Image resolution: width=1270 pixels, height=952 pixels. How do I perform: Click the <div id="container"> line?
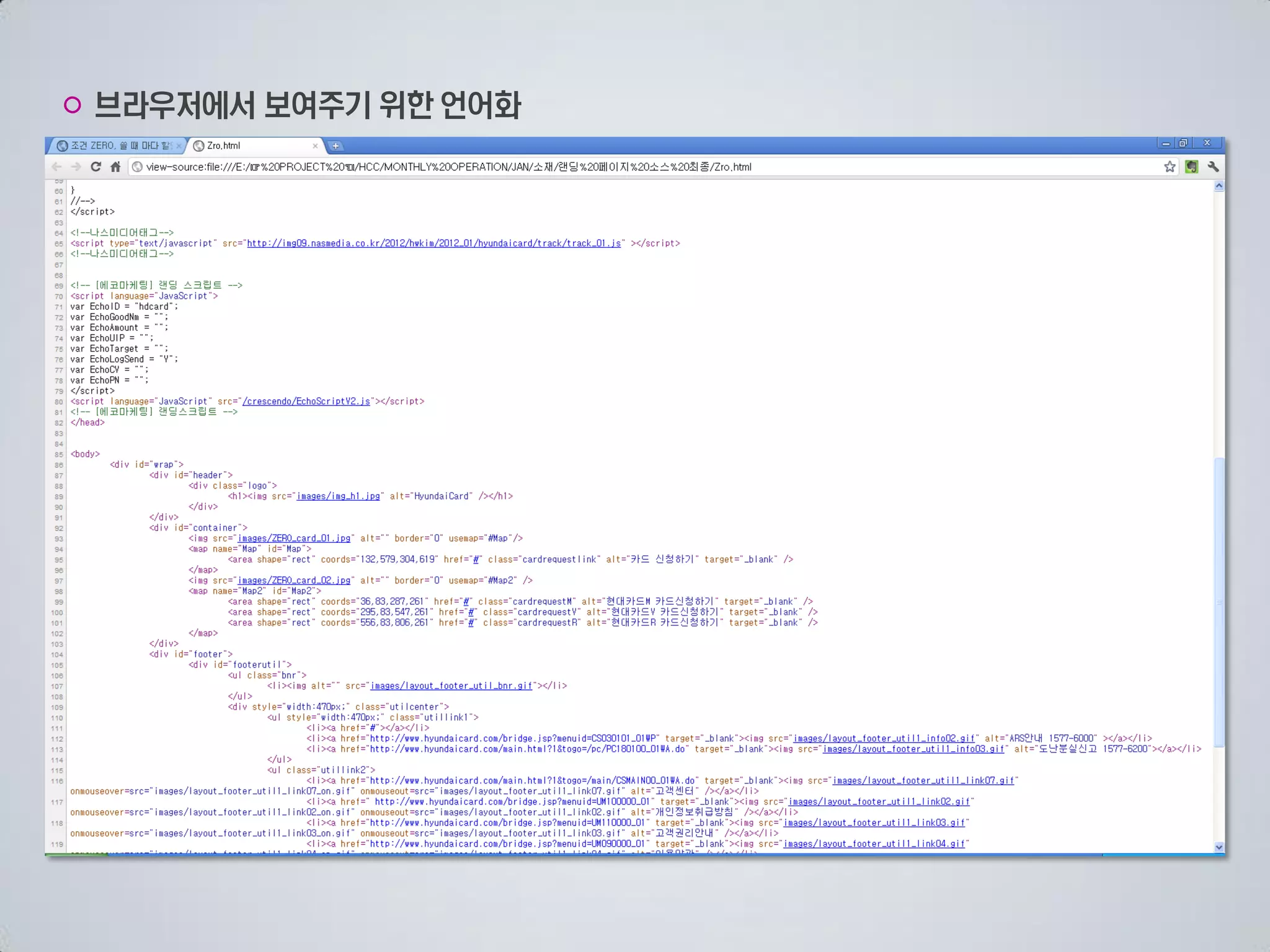tap(198, 528)
